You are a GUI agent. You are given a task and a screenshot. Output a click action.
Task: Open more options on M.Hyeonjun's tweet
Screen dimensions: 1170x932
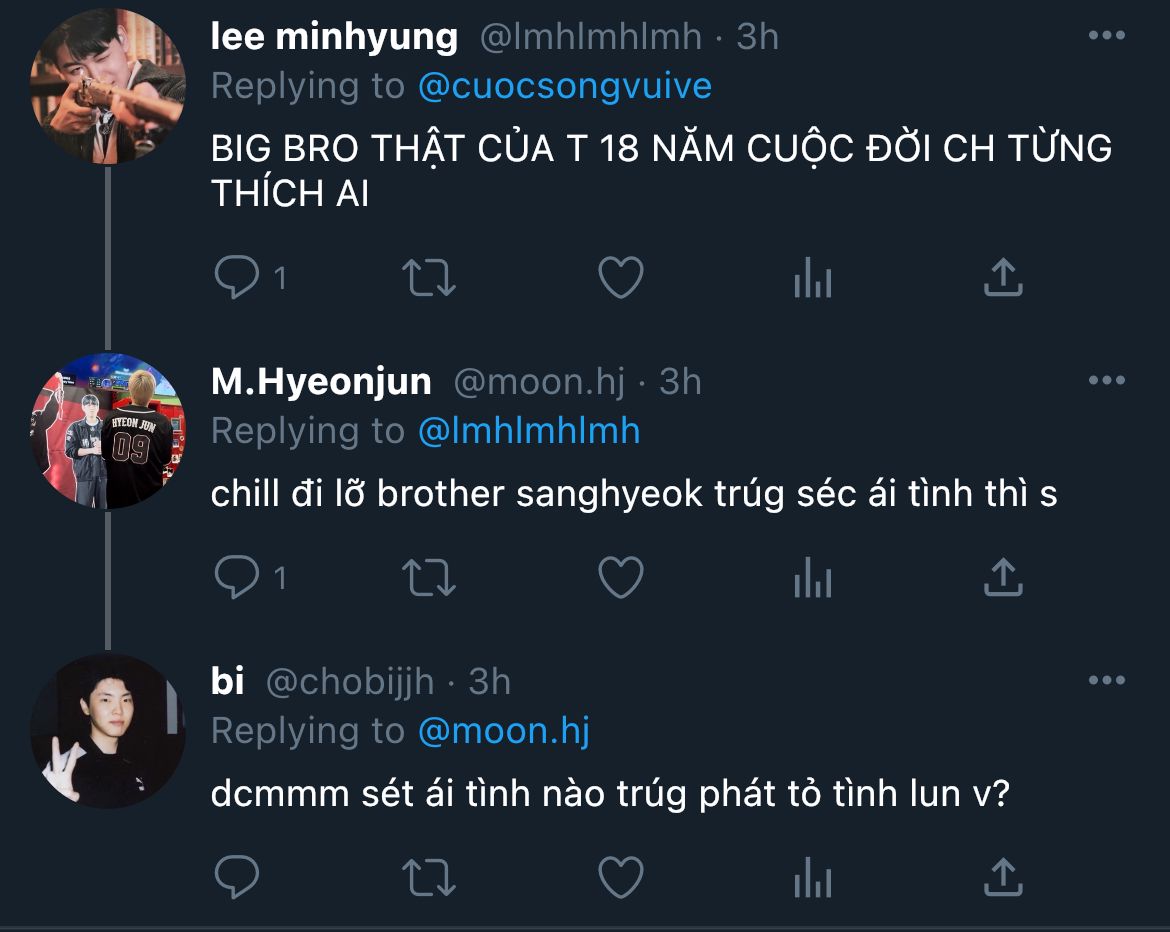[x=1106, y=381]
